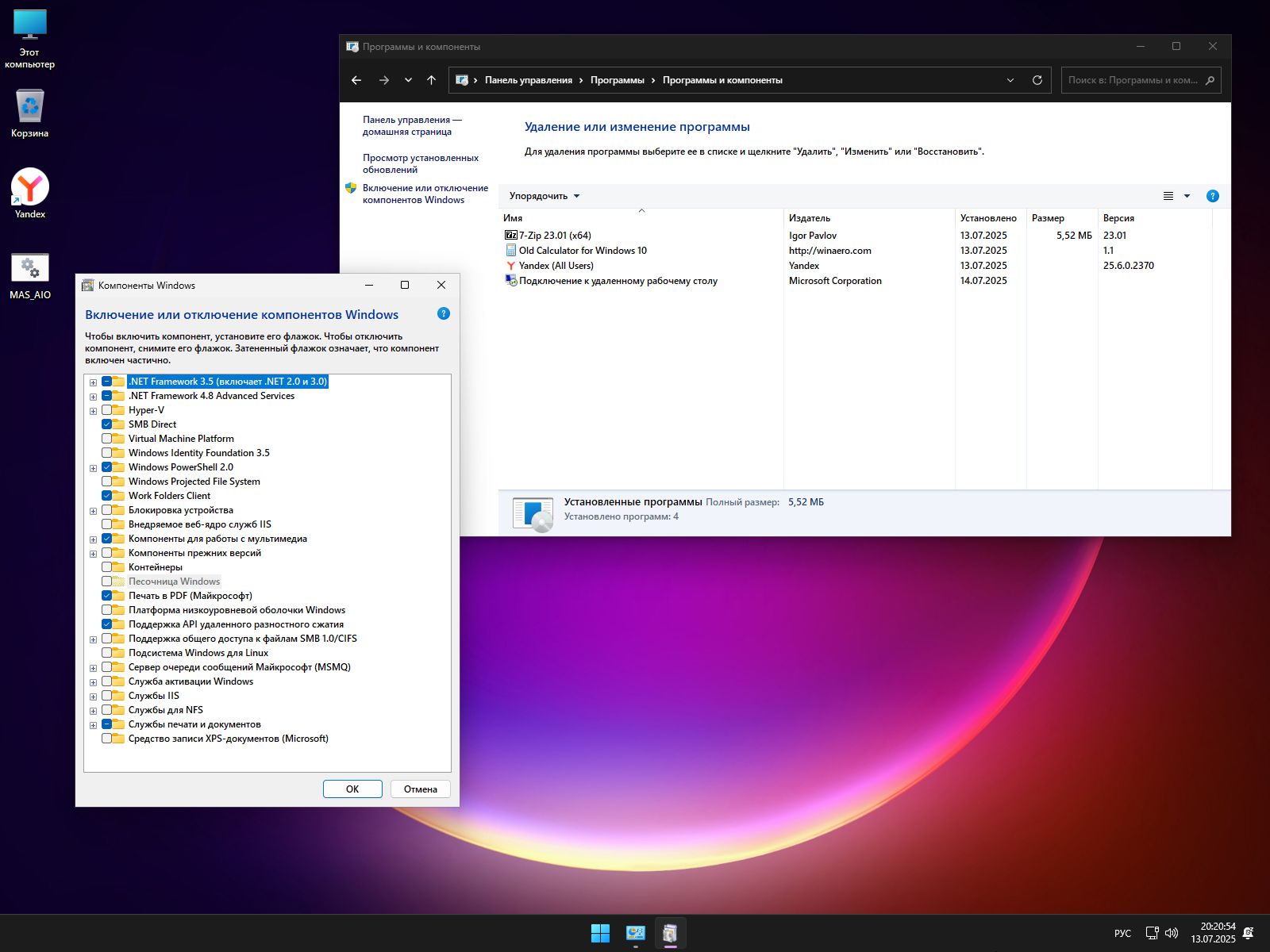Enable Windows Identity Foundation 3.5 checkbox
Image resolution: width=1270 pixels, height=952 pixels.
point(106,453)
